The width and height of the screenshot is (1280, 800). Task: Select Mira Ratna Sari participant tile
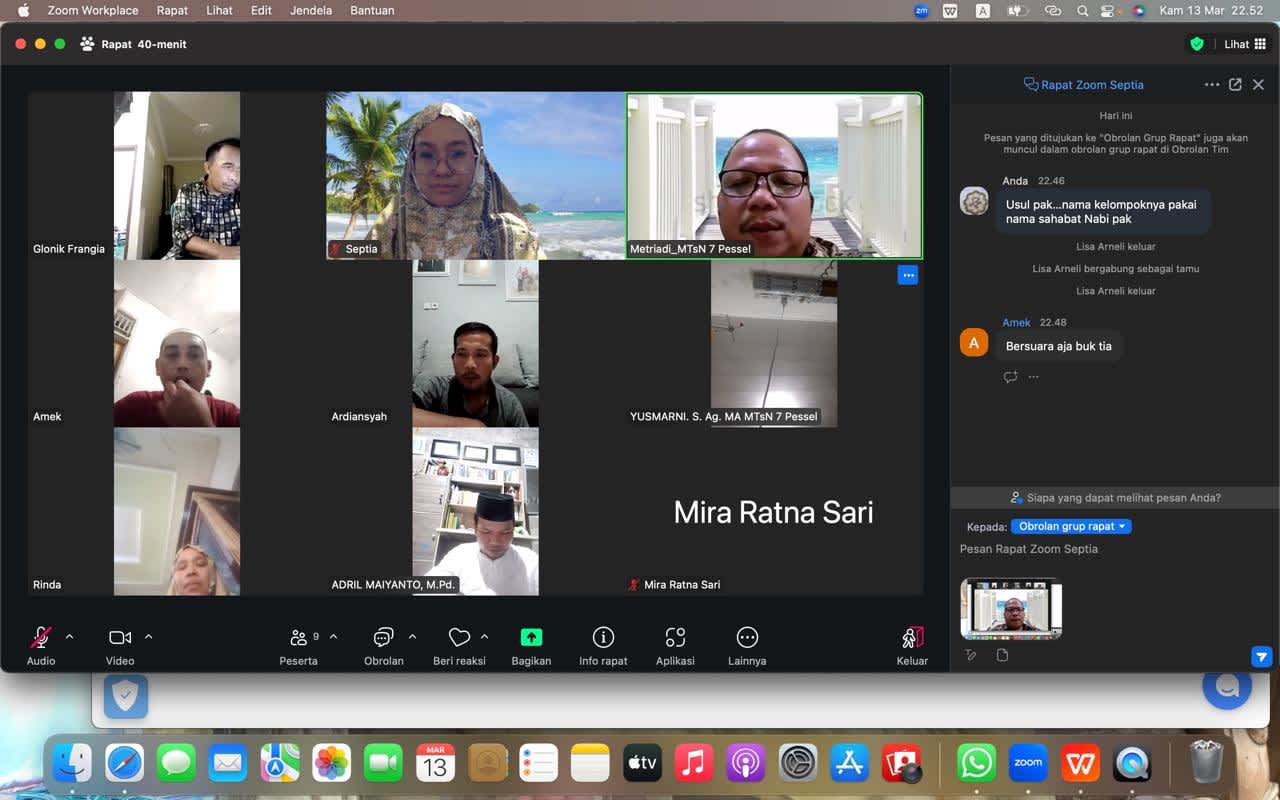(774, 512)
